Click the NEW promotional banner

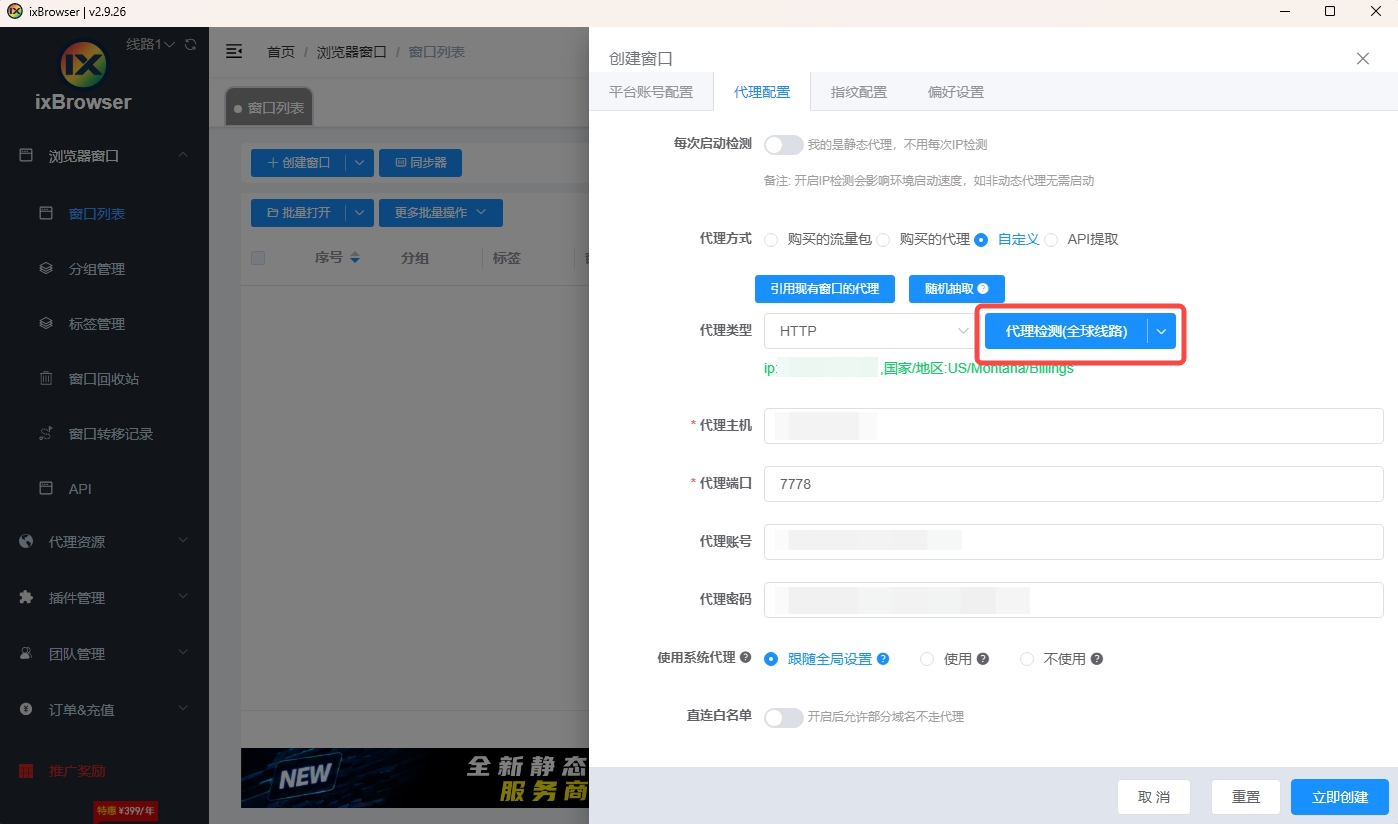415,778
